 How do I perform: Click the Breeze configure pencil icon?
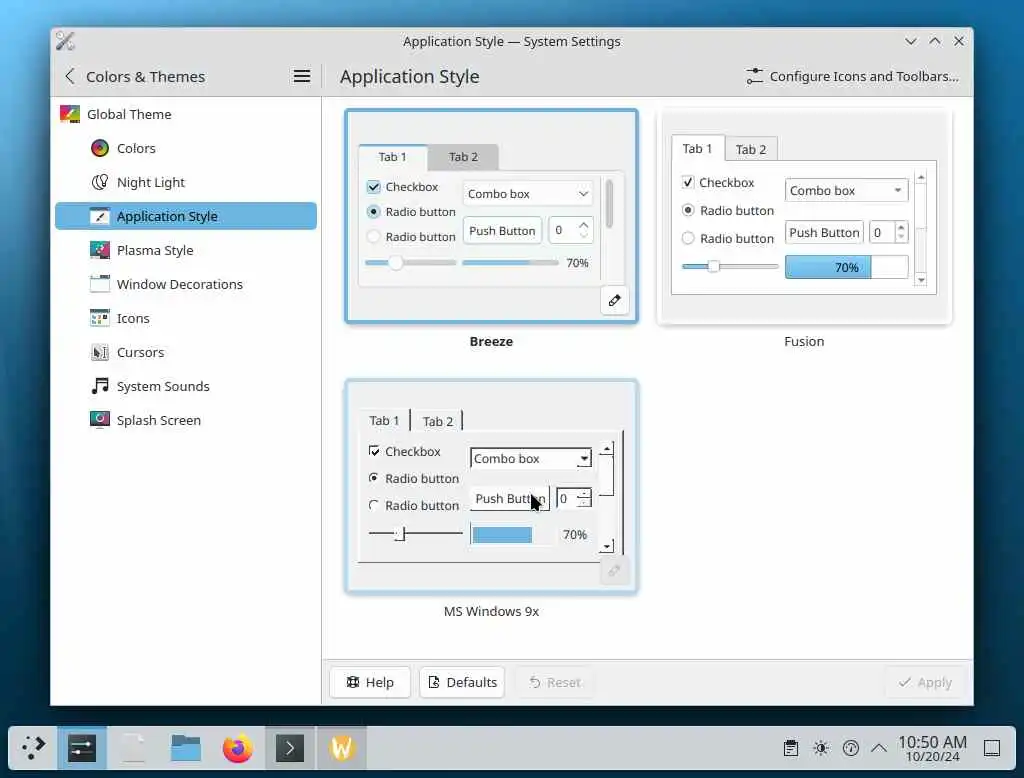(615, 300)
